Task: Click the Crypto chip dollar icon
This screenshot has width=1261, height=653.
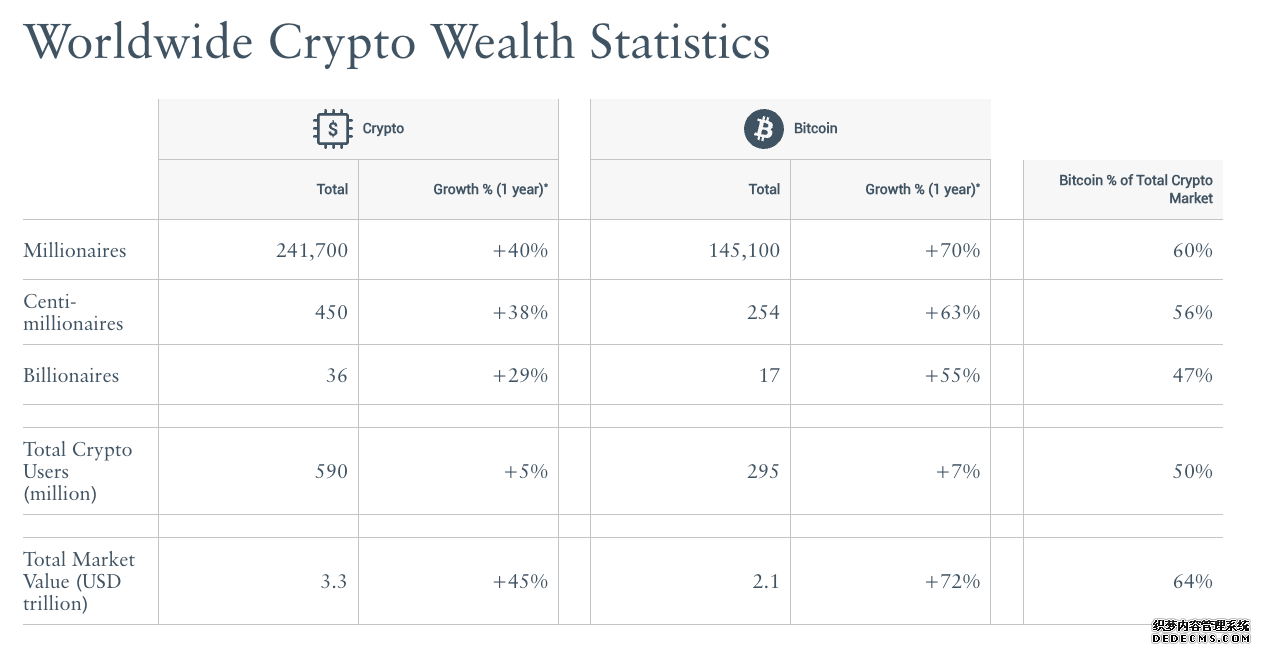Action: coord(333,129)
